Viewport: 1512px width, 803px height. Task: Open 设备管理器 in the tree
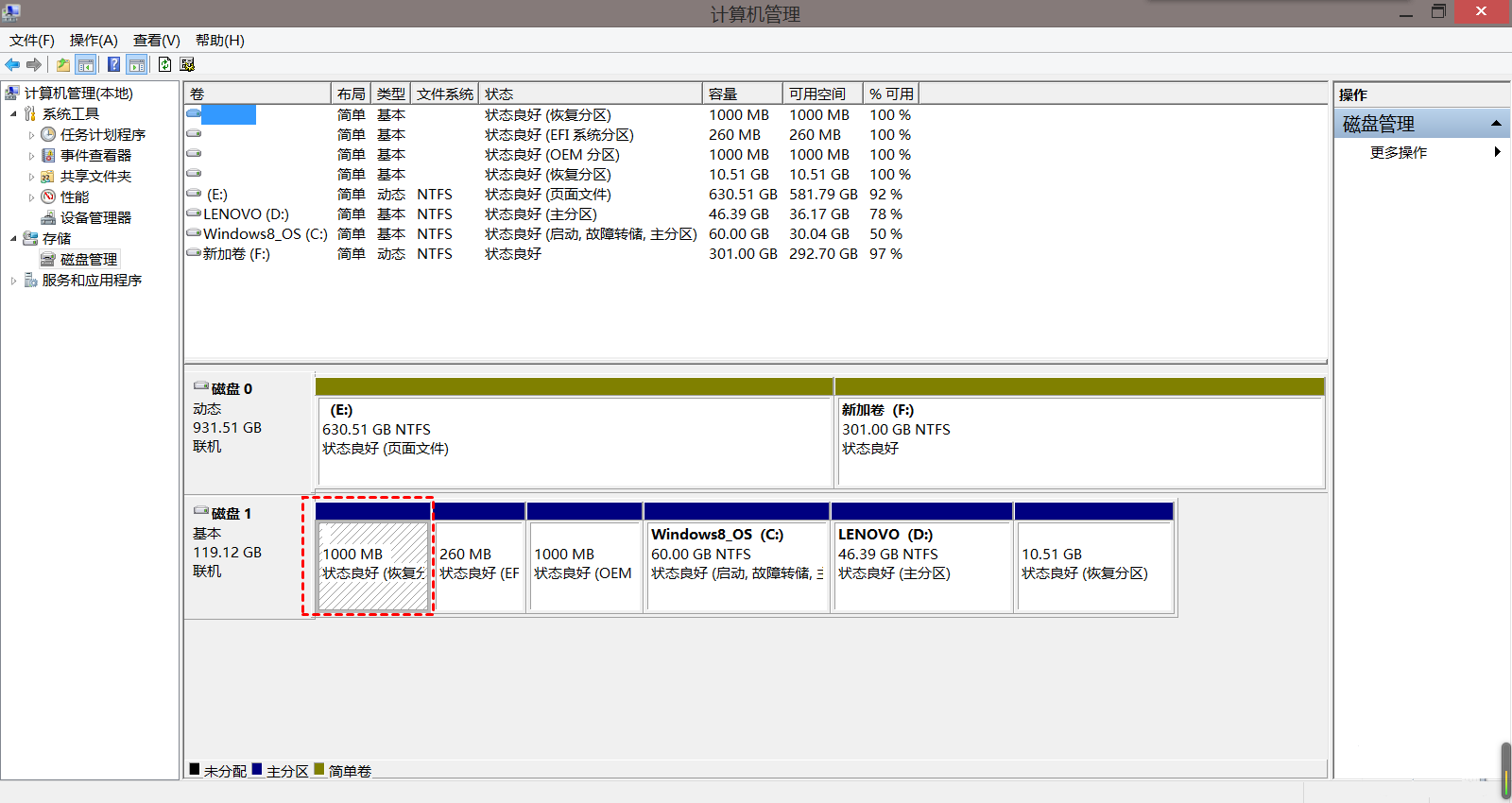pos(95,217)
